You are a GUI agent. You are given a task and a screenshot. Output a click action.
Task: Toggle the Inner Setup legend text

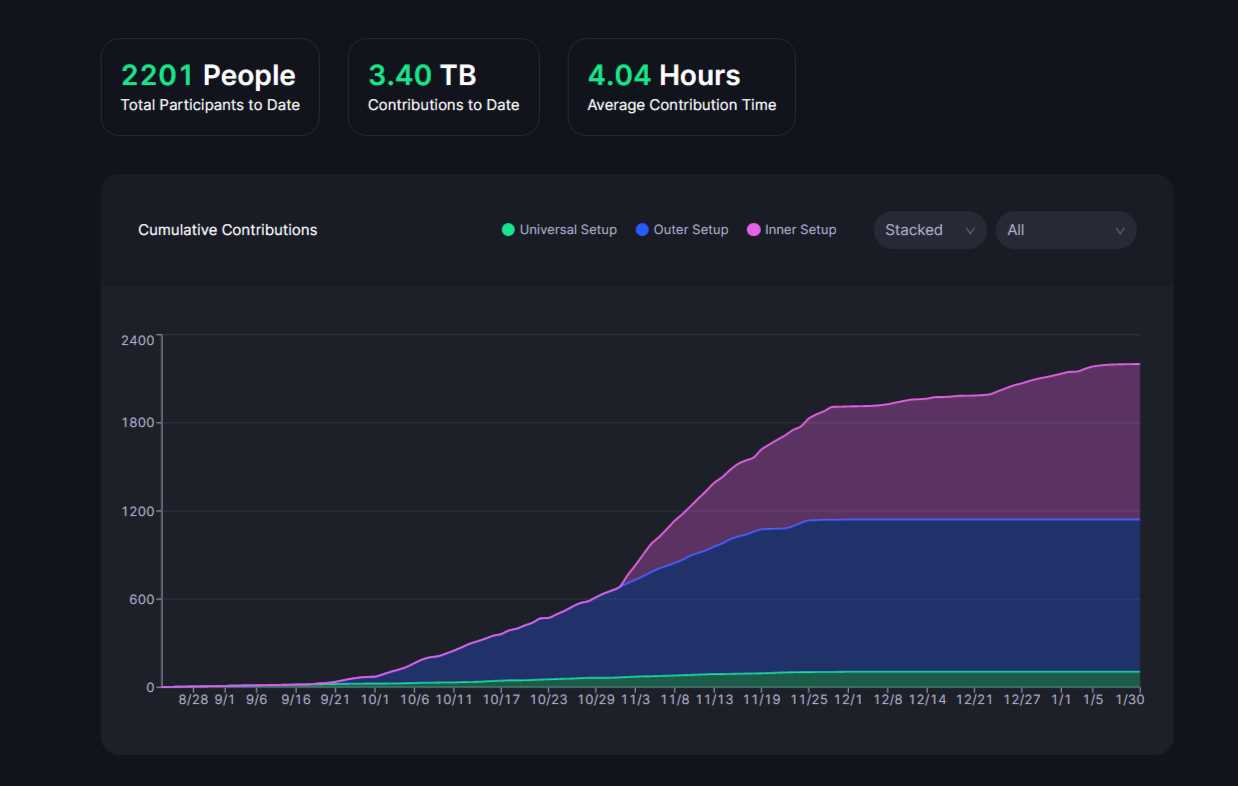(800, 230)
